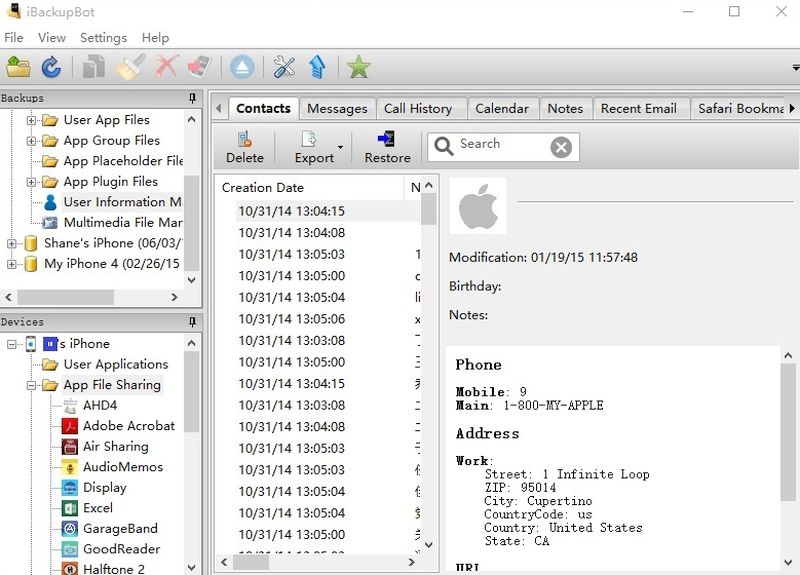This screenshot has width=800, height=575.
Task: Expand App Group Files folder
Action: (31, 141)
